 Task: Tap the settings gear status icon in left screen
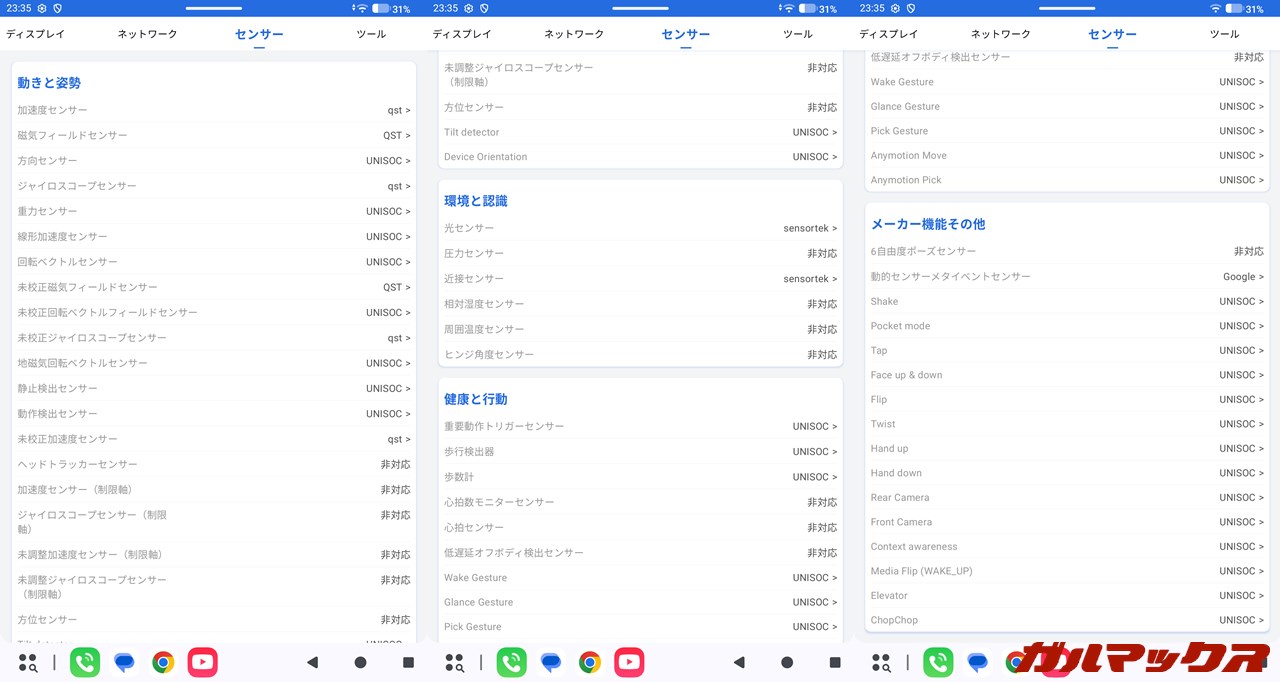[x=42, y=8]
